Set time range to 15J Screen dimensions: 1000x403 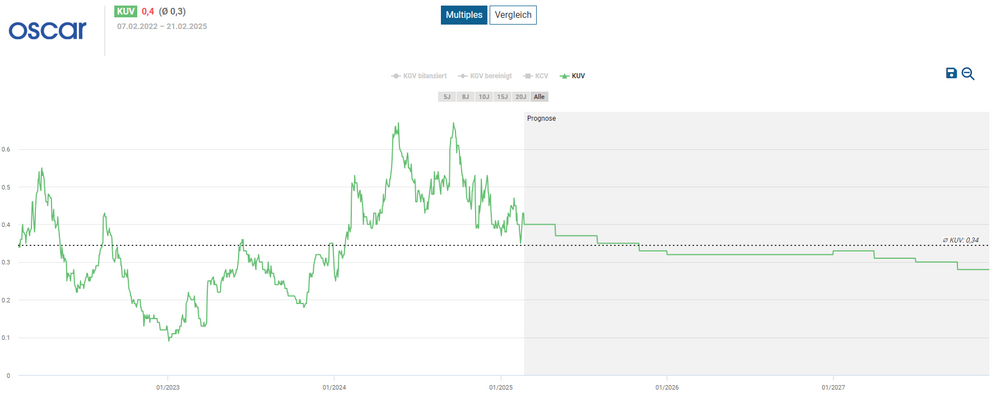tap(503, 96)
